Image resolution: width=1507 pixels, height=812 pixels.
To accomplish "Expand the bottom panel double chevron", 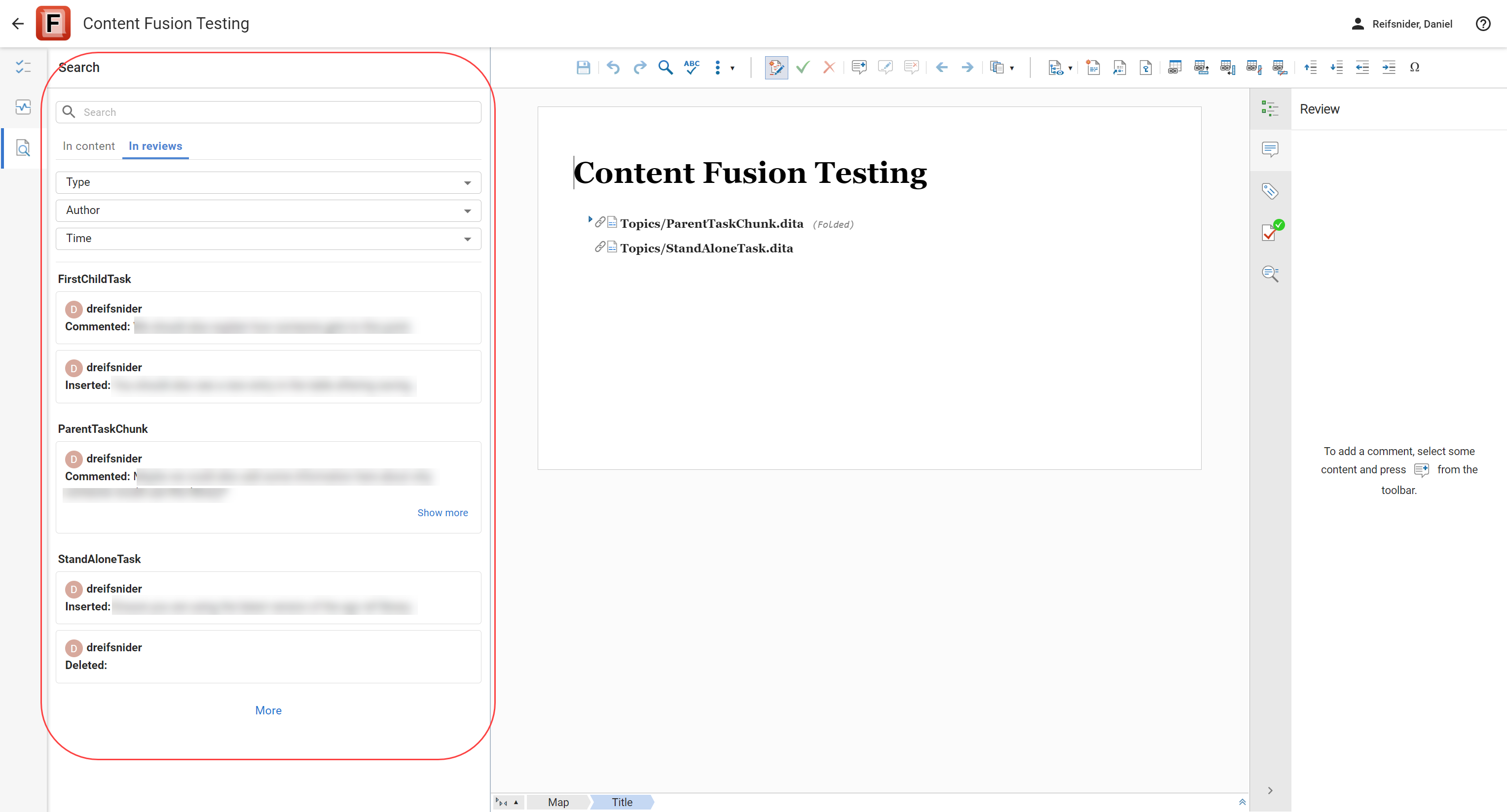I will (1242, 802).
